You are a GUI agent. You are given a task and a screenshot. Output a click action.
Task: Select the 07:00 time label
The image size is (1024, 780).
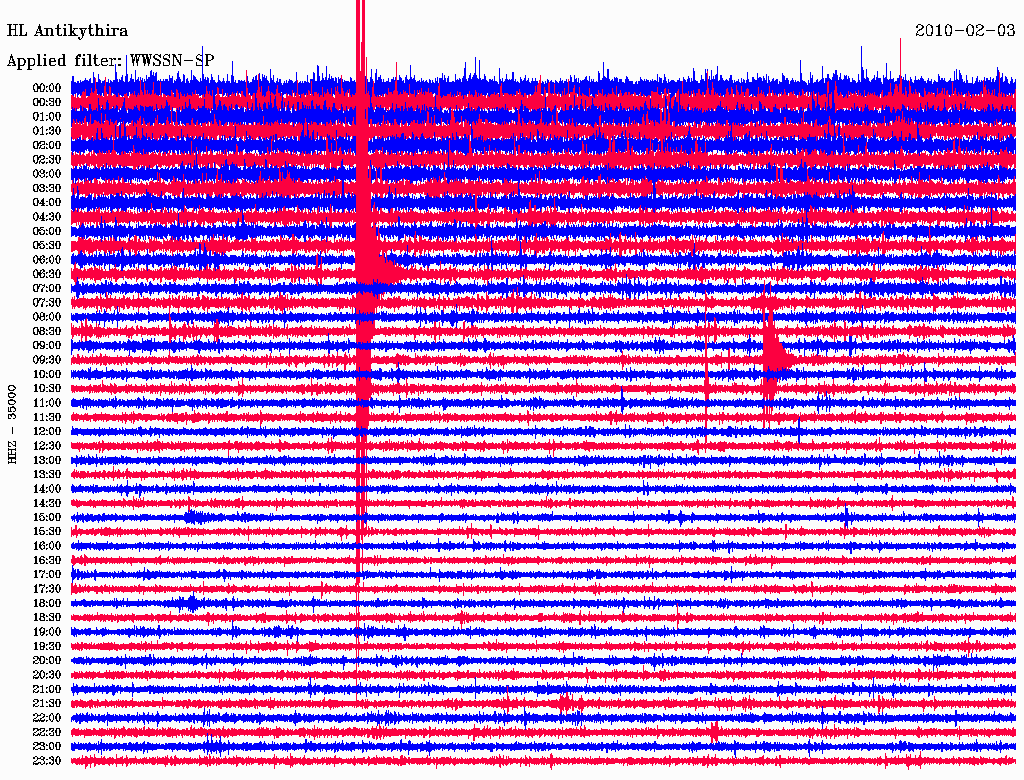[47, 289]
